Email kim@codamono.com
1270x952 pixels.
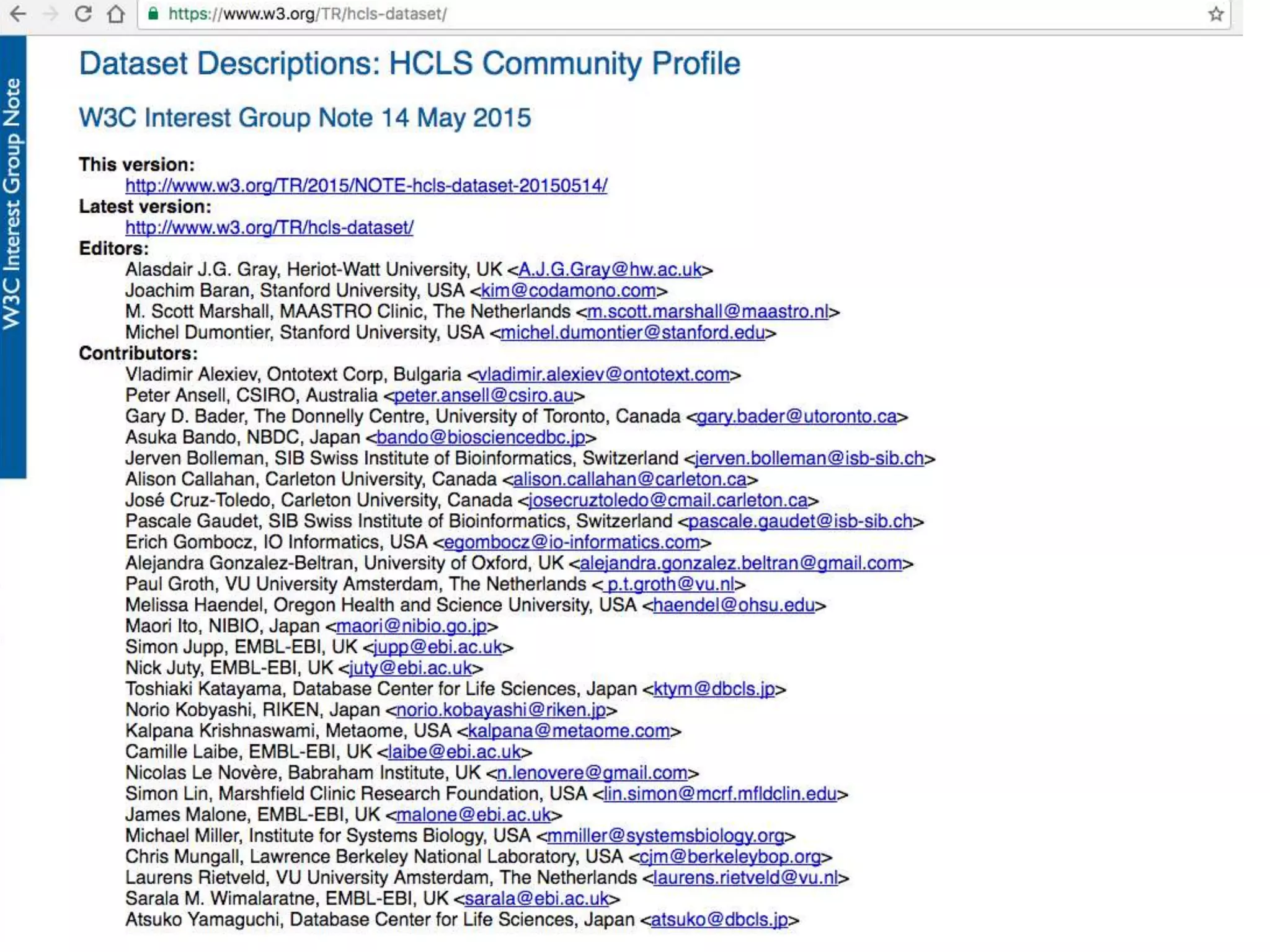click(569, 291)
